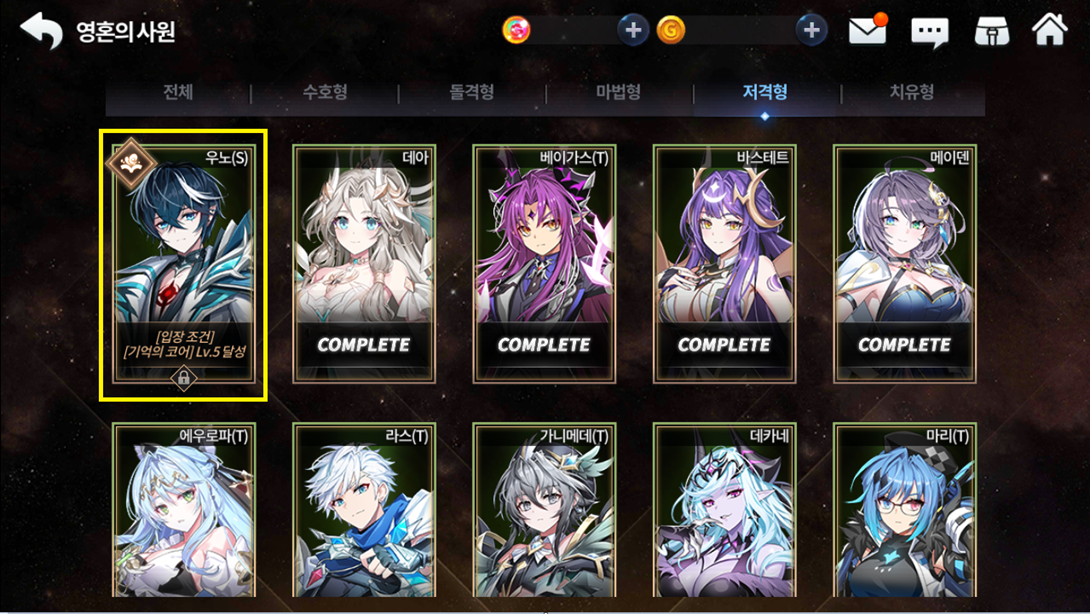Go back using the return arrow
The width and height of the screenshot is (1090, 614).
[x=42, y=31]
